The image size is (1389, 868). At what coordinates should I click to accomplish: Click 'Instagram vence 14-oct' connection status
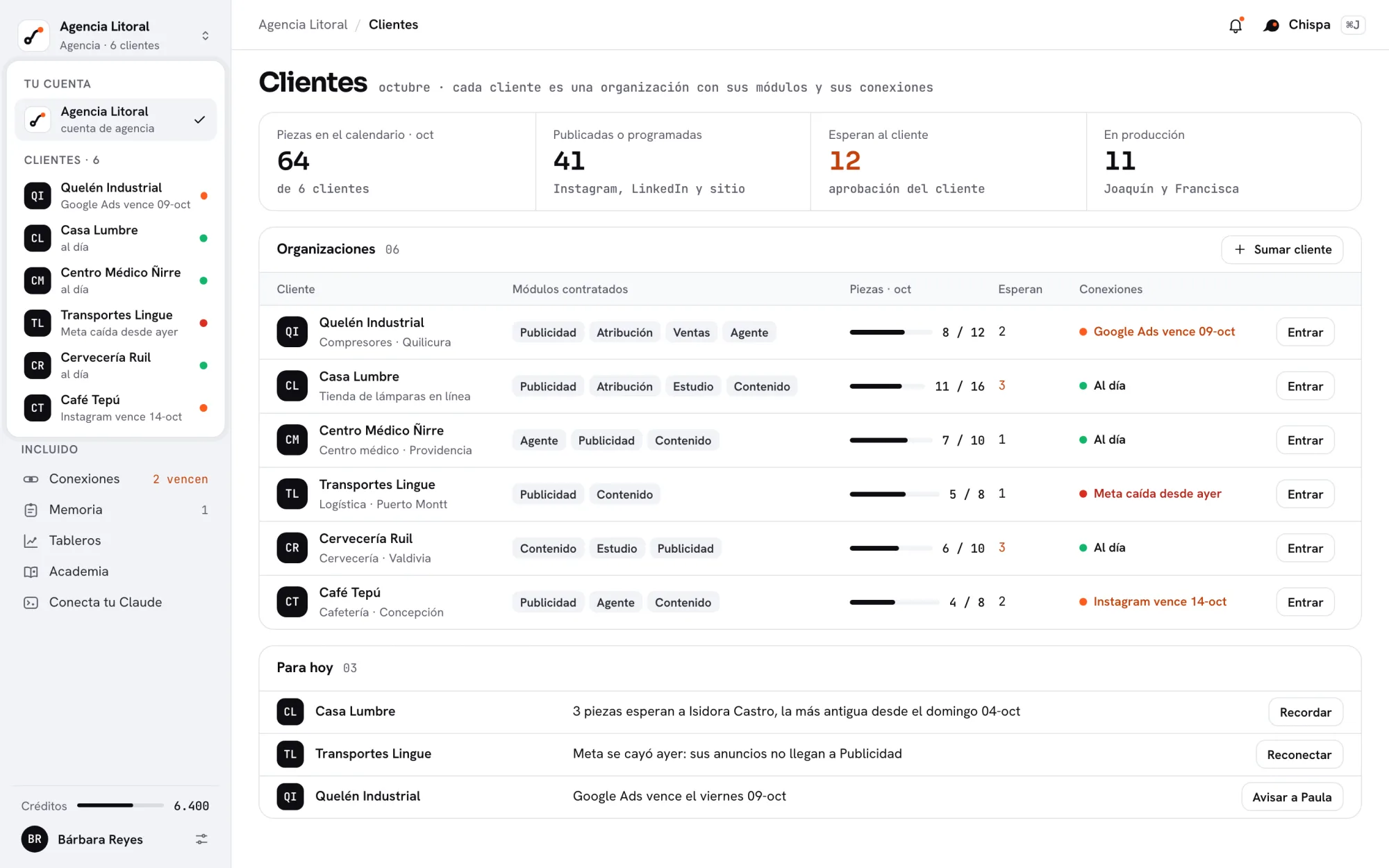click(x=1153, y=602)
